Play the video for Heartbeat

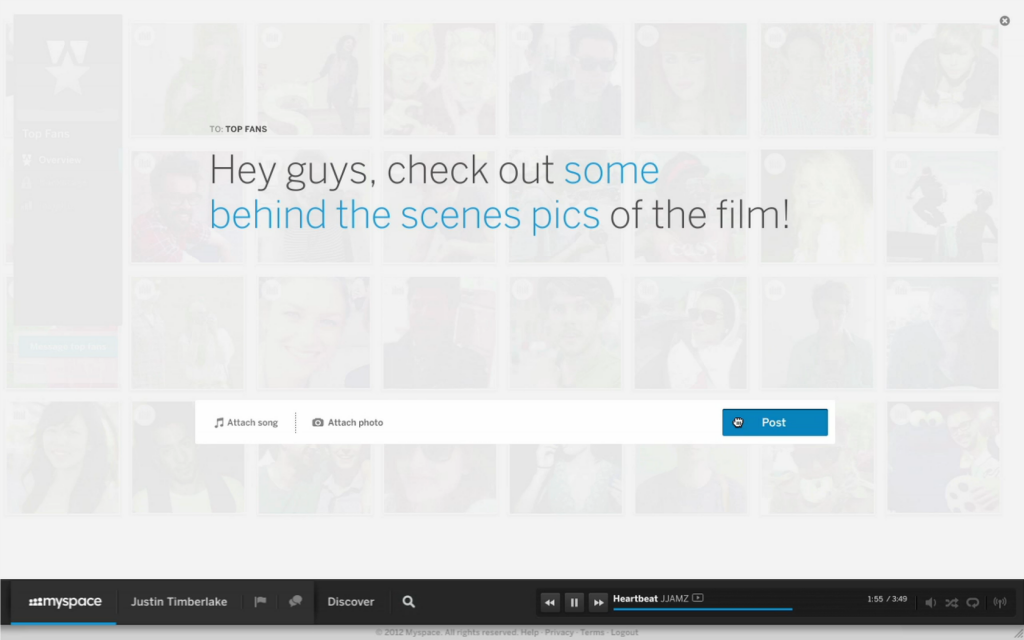coord(698,598)
